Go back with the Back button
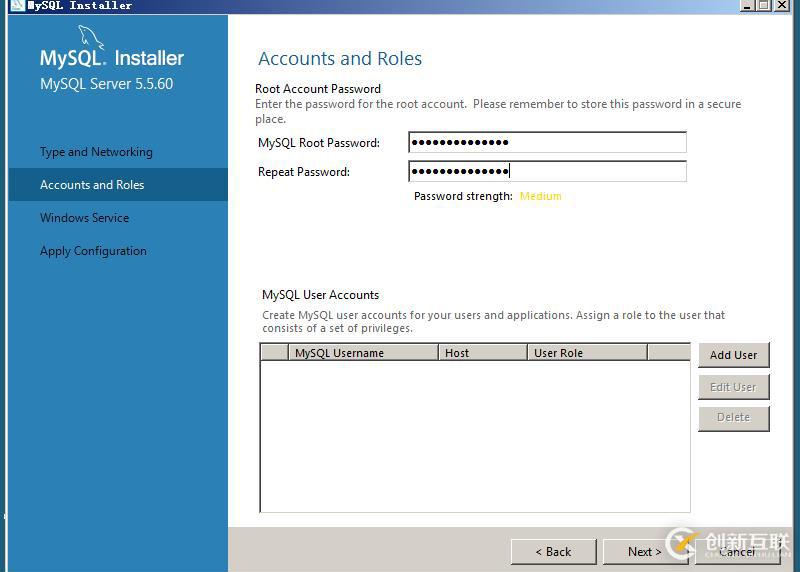The height and width of the screenshot is (572, 800). point(553,552)
